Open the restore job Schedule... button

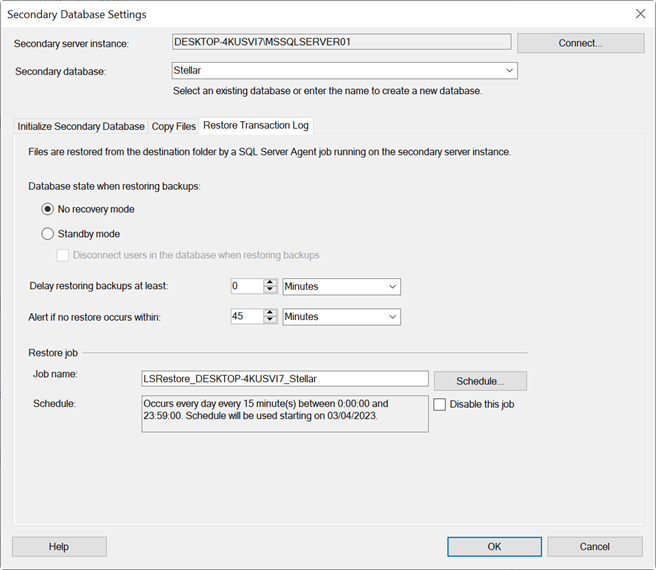point(480,381)
